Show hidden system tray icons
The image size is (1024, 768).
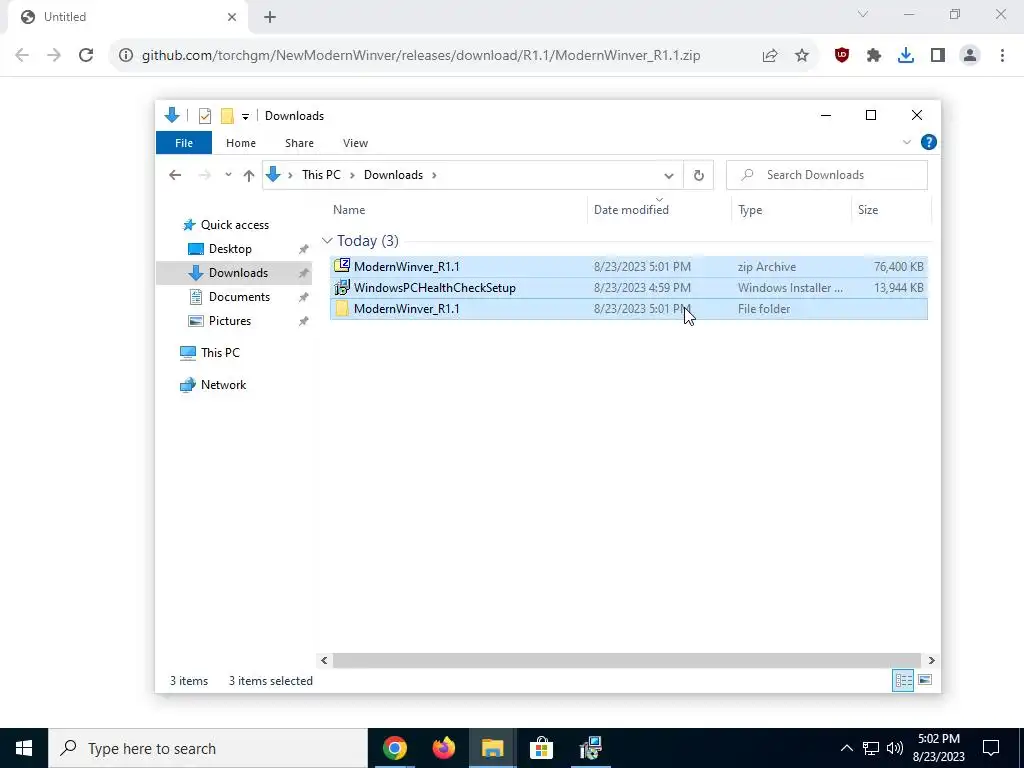coord(846,748)
